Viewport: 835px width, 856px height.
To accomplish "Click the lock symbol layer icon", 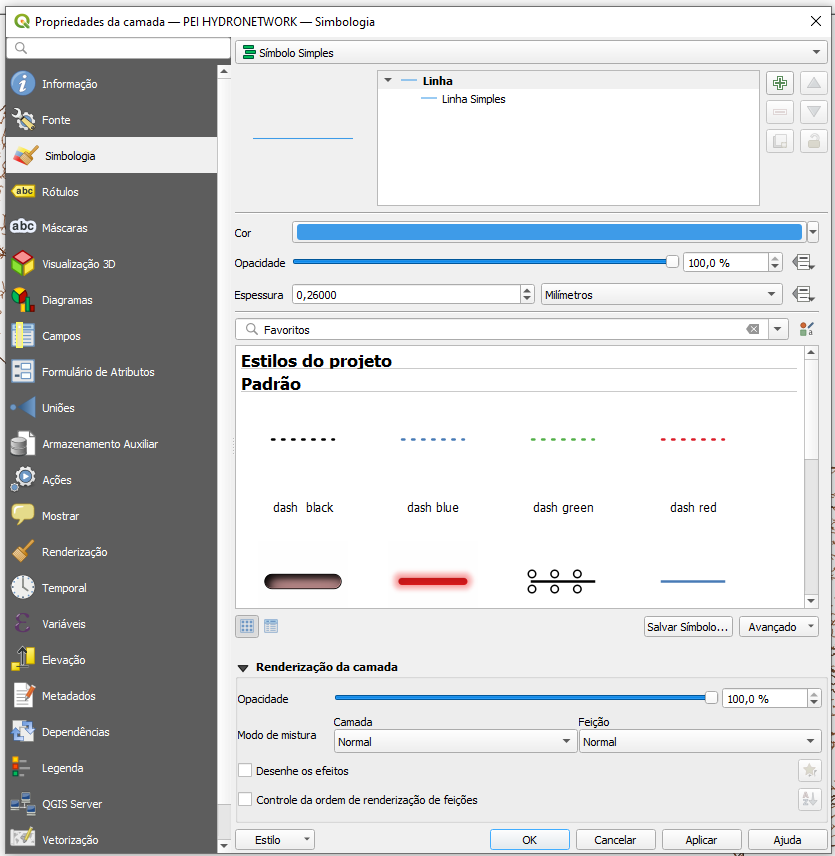I will click(814, 142).
